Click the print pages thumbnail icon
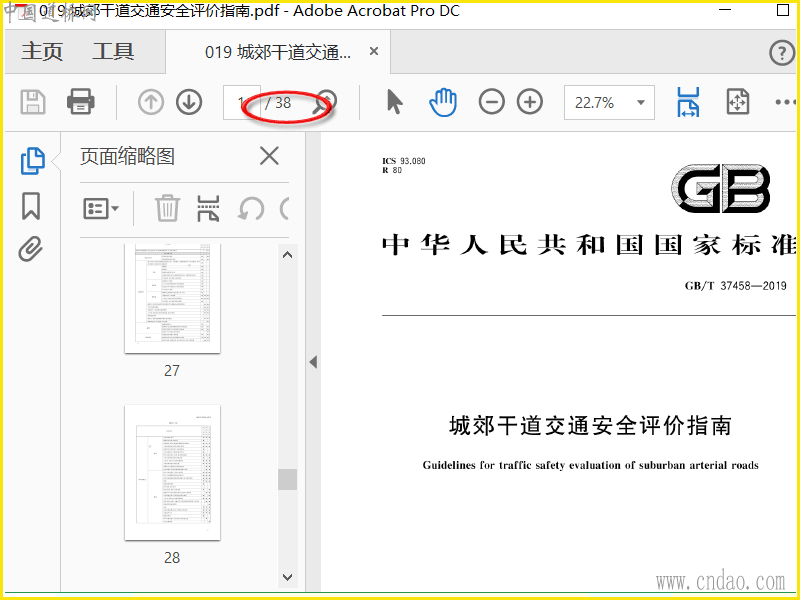 (x=209, y=208)
